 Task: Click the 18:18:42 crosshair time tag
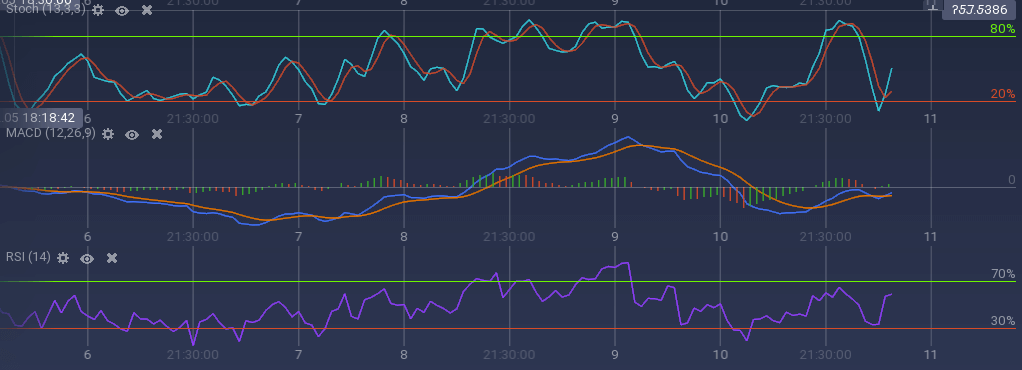pyautogui.click(x=42, y=118)
